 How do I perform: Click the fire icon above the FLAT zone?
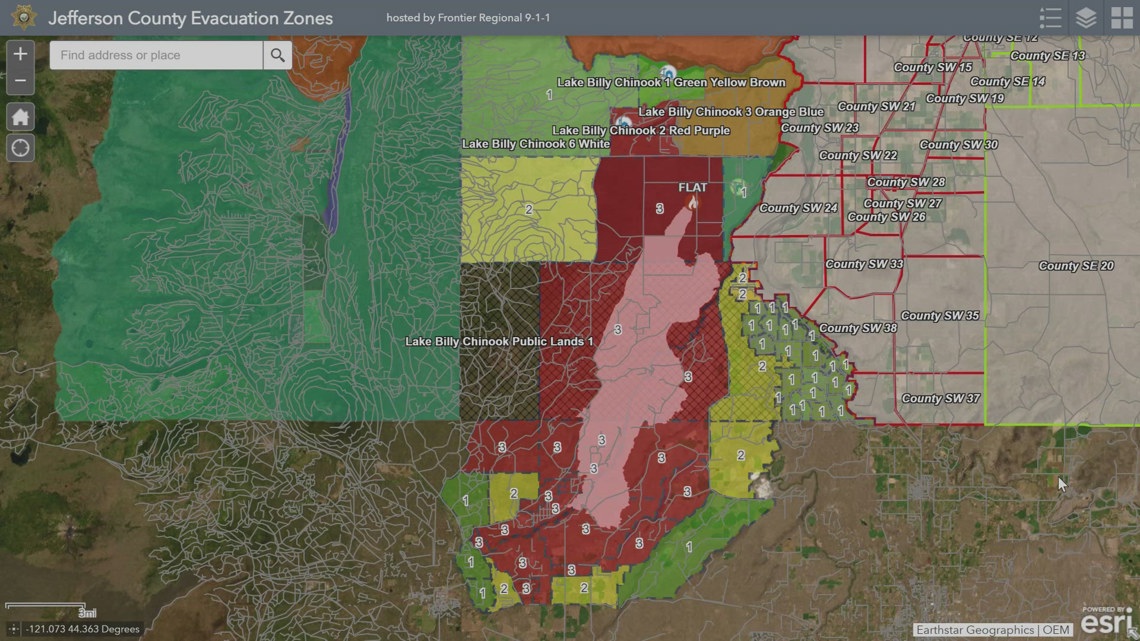(693, 201)
